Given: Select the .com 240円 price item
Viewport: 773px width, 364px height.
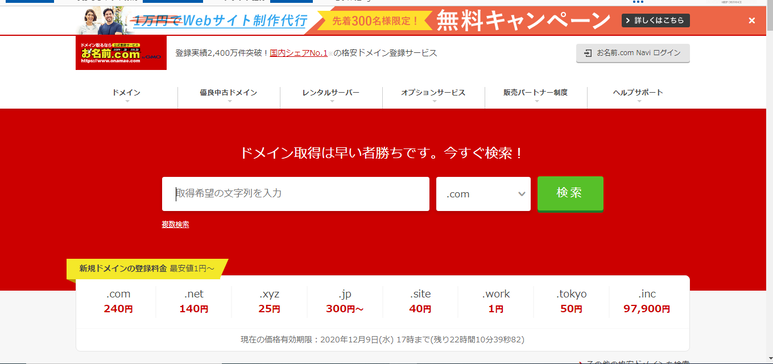Looking at the screenshot, I should [118, 302].
